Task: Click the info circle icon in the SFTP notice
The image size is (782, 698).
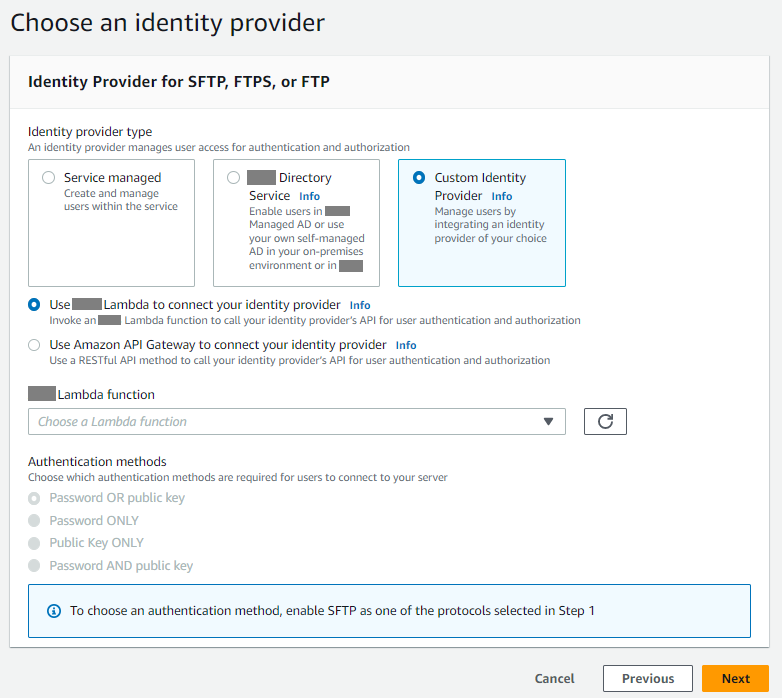Action: click(54, 611)
